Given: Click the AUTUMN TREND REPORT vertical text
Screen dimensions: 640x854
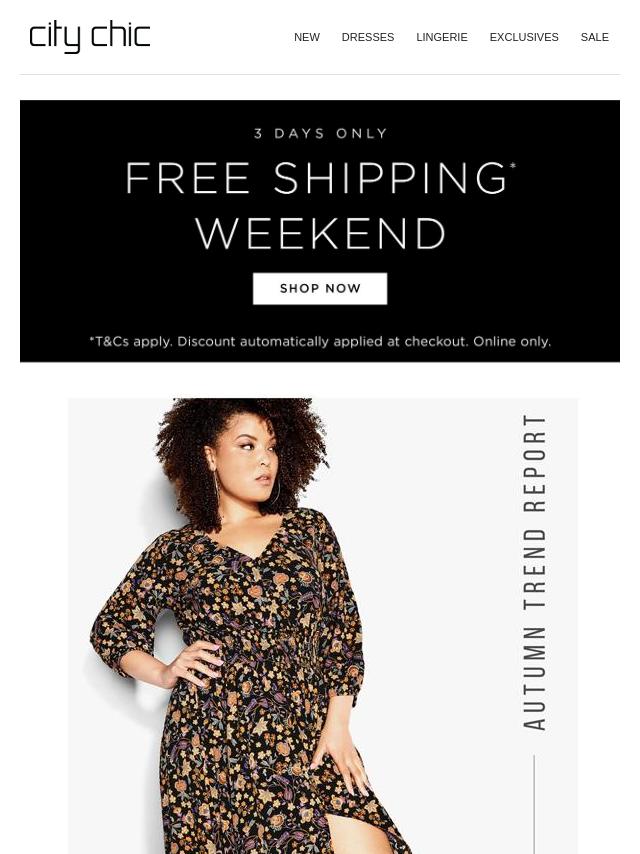Looking at the screenshot, I should click(534, 572).
